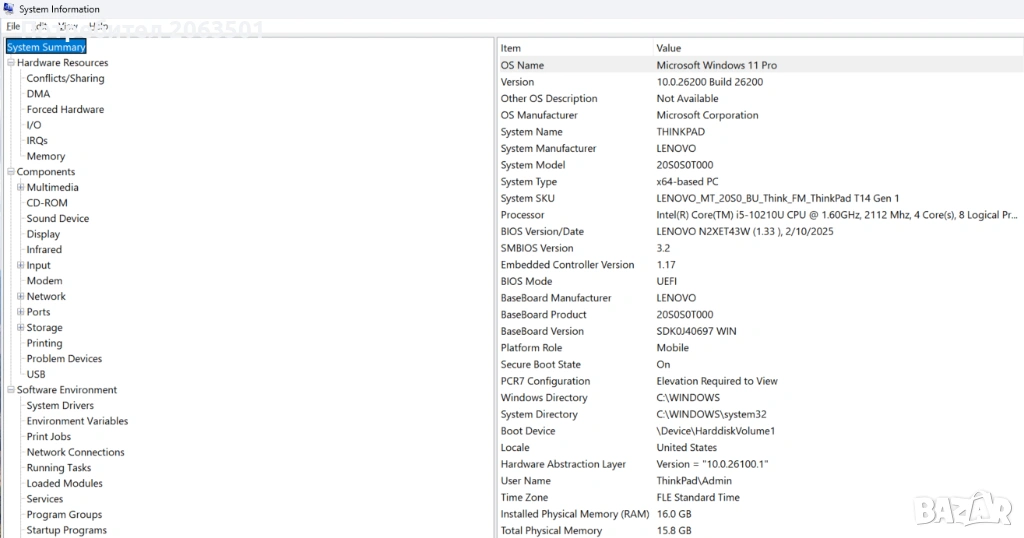This screenshot has height=538, width=1024.
Task: Expand the Network node under Components
Action: (21, 297)
